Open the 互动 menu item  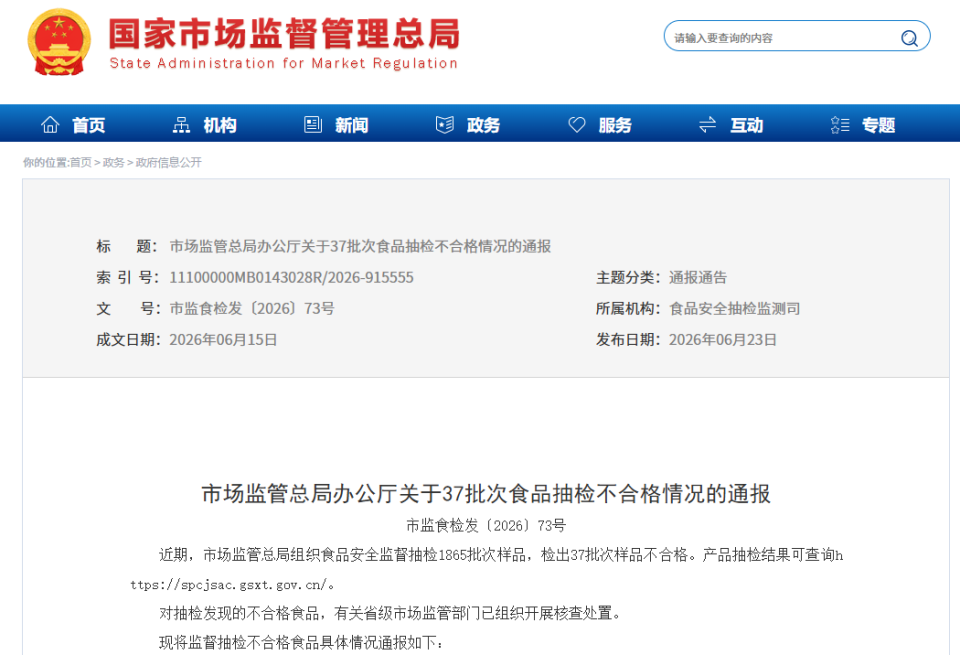tap(746, 125)
